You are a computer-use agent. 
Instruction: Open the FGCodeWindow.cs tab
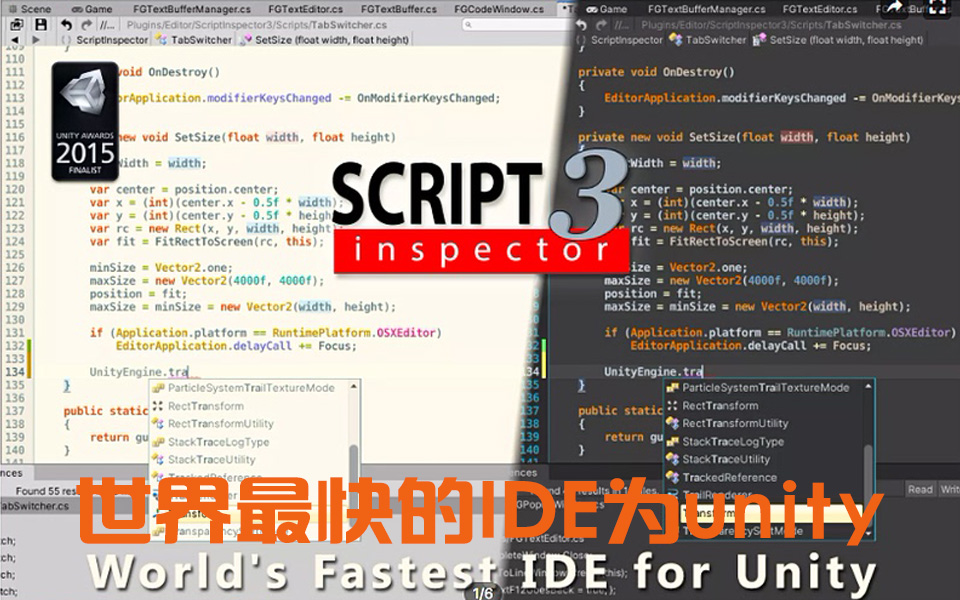pyautogui.click(x=499, y=9)
